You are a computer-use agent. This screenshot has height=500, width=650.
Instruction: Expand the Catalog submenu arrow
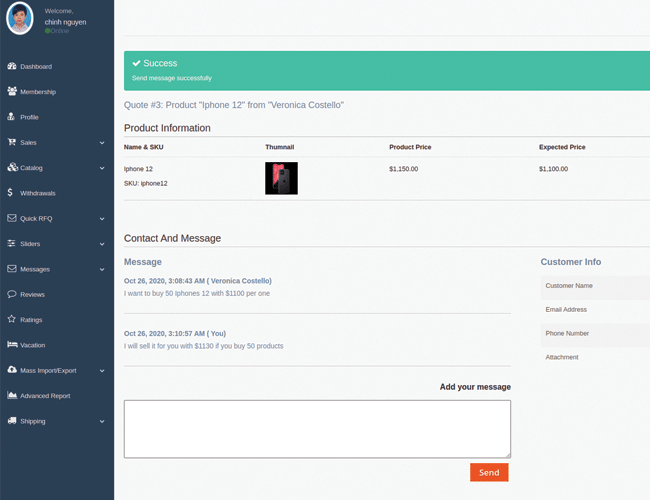[x=102, y=168]
